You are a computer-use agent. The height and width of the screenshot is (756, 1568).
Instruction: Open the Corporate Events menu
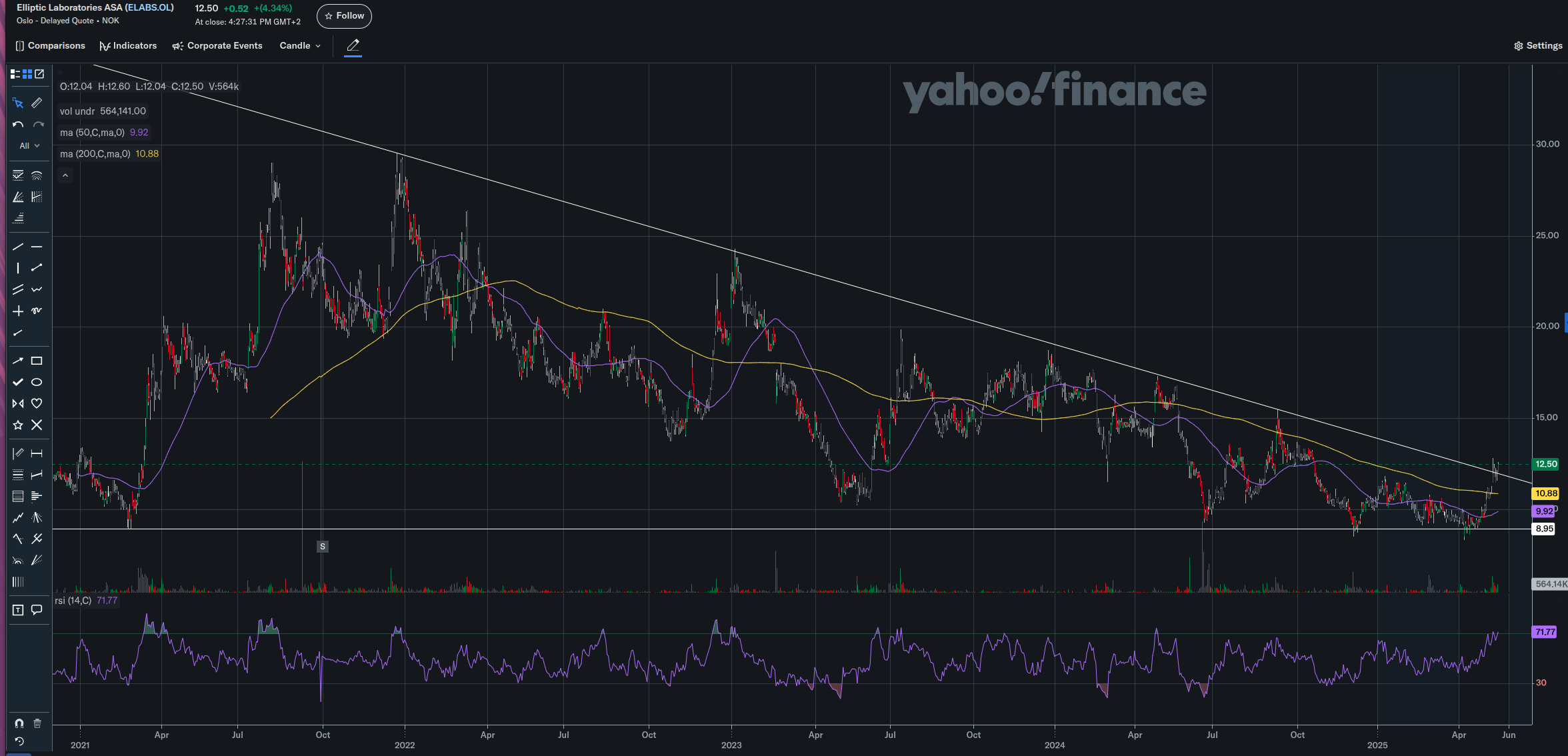point(217,45)
